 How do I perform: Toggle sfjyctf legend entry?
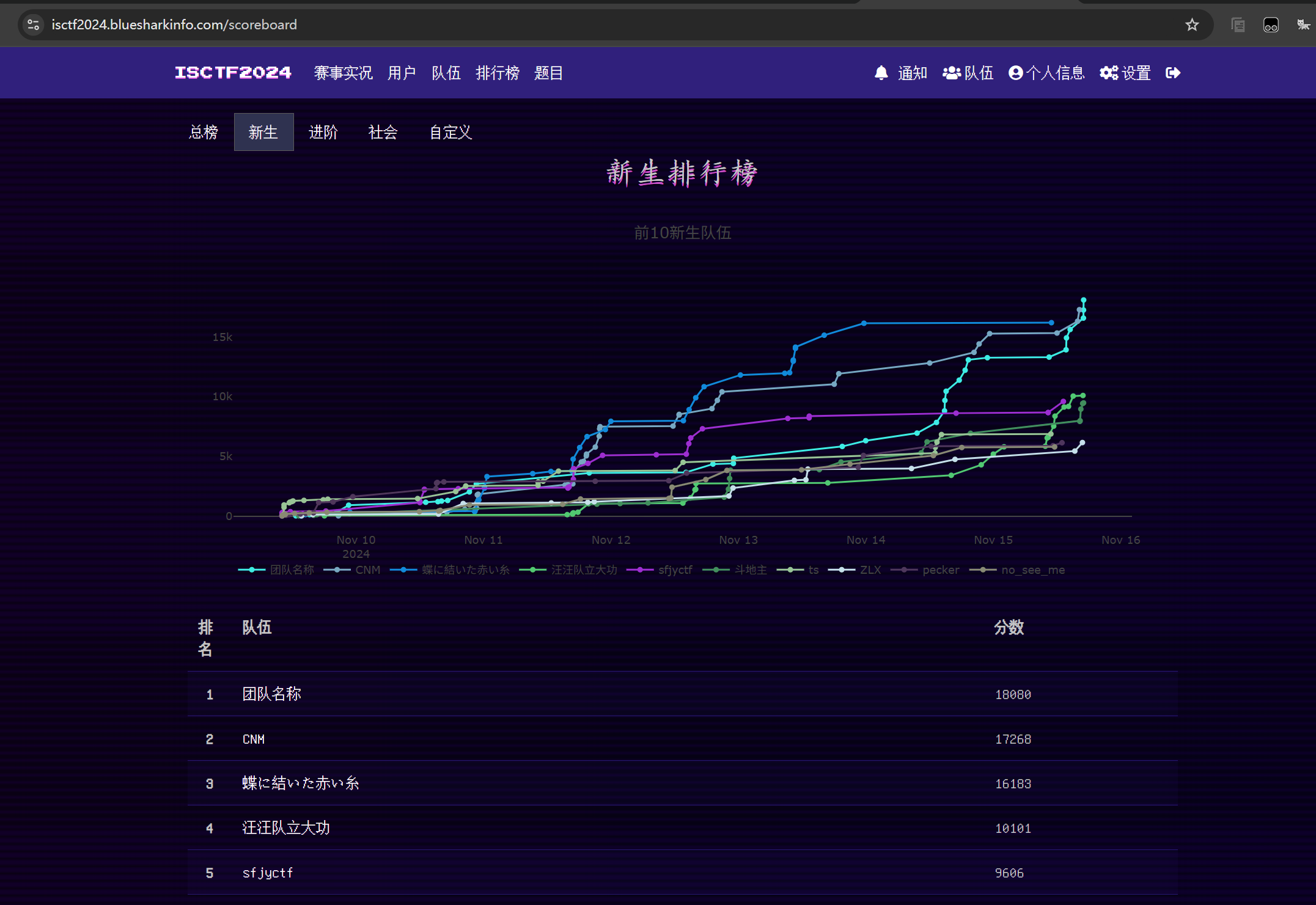pyautogui.click(x=675, y=570)
